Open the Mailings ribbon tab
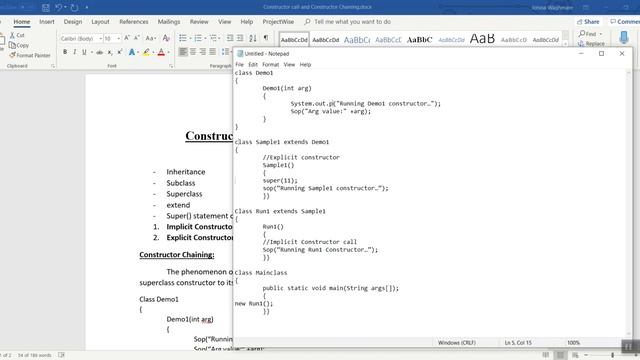The width and height of the screenshot is (640, 360). 169,22
